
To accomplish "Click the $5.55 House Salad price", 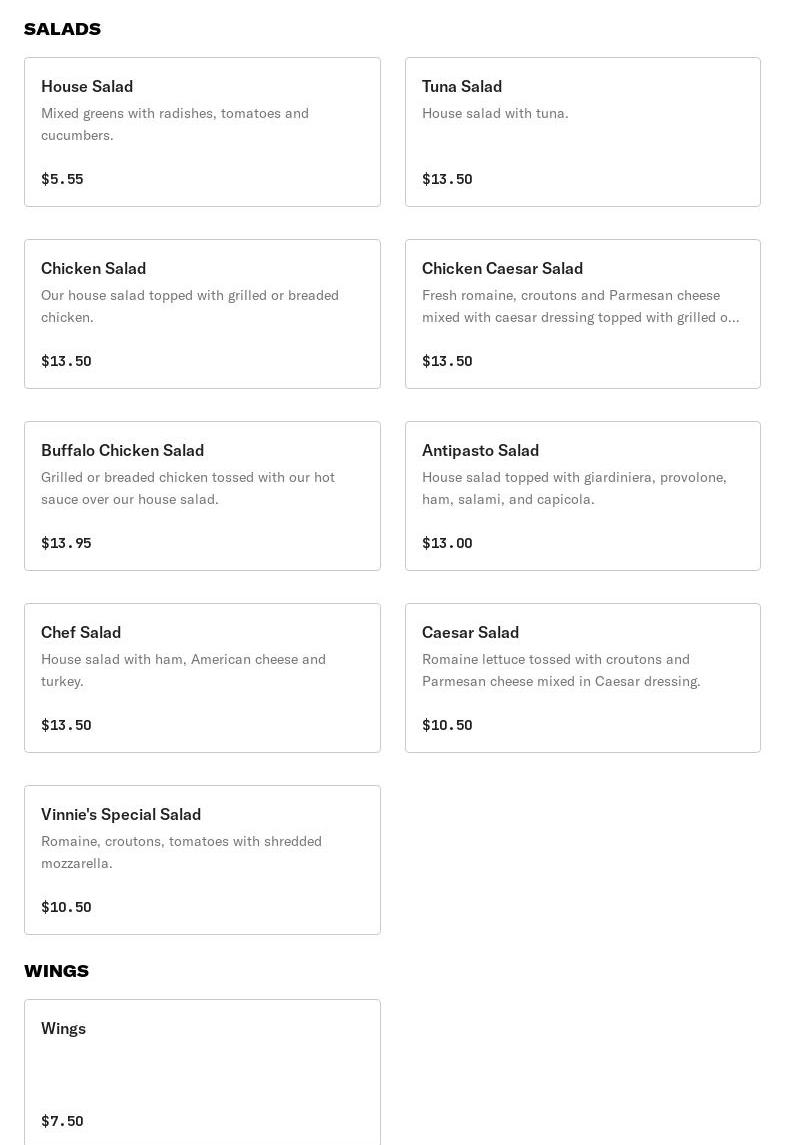I will (x=62, y=179).
